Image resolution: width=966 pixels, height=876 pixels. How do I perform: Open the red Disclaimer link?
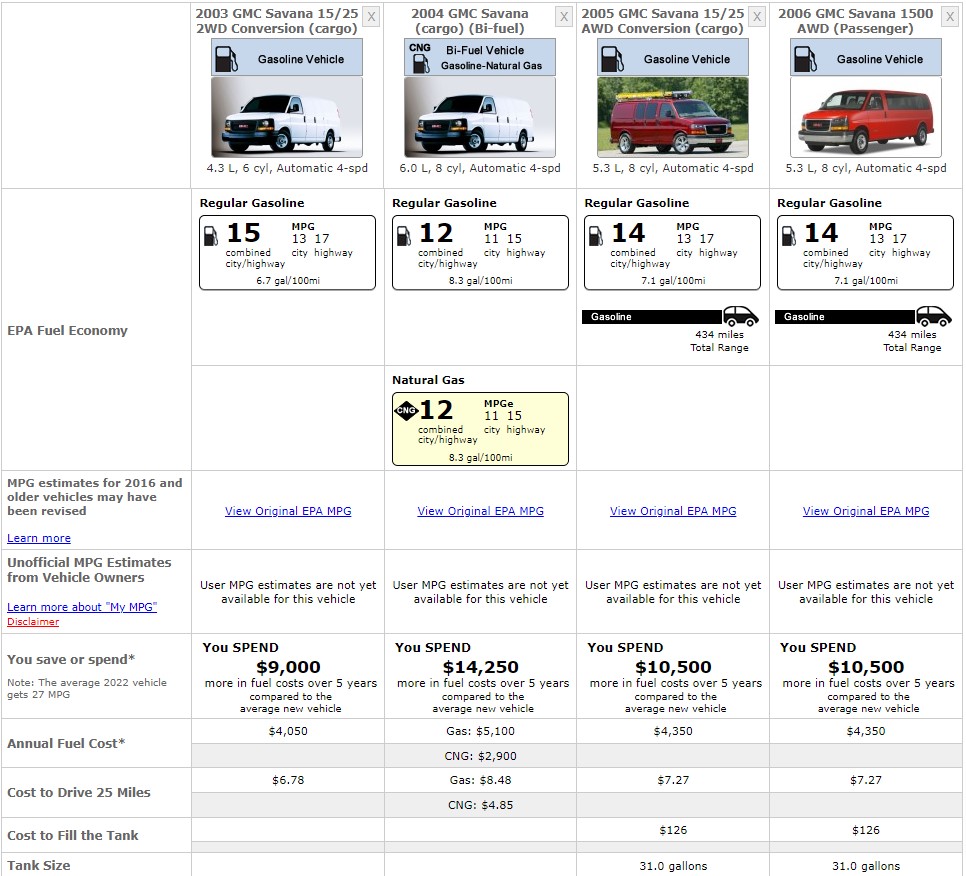click(x=33, y=622)
